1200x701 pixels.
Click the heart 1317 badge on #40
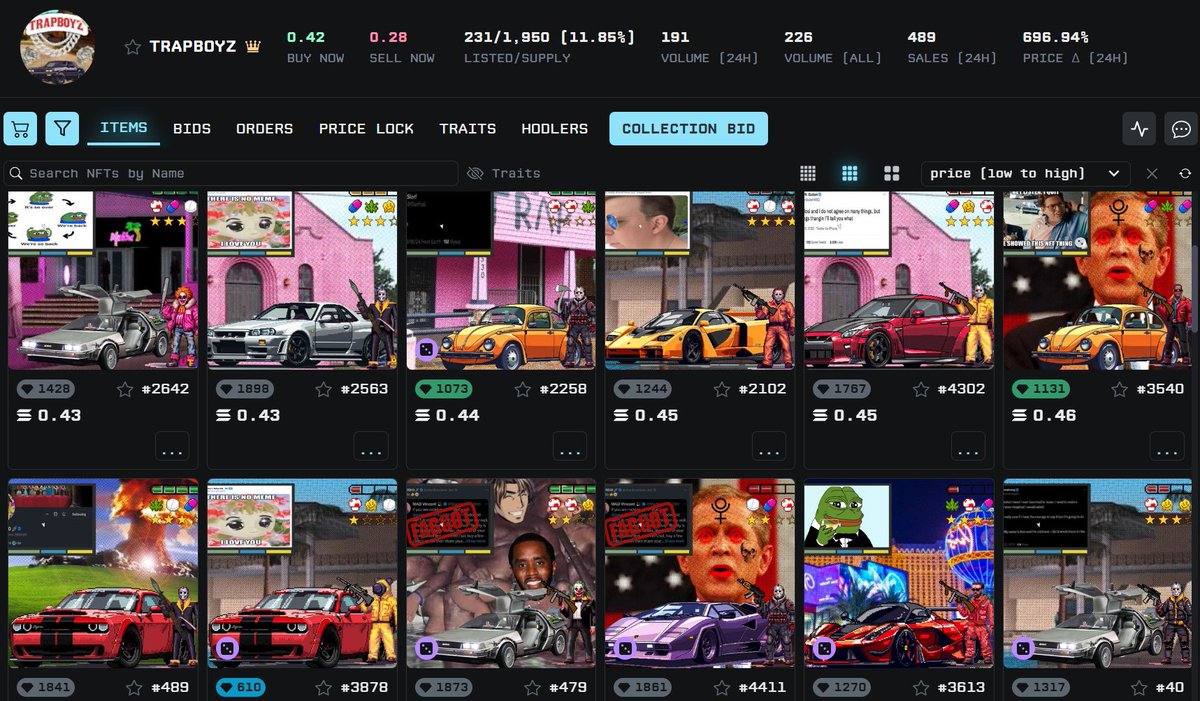pyautogui.click(x=1041, y=688)
